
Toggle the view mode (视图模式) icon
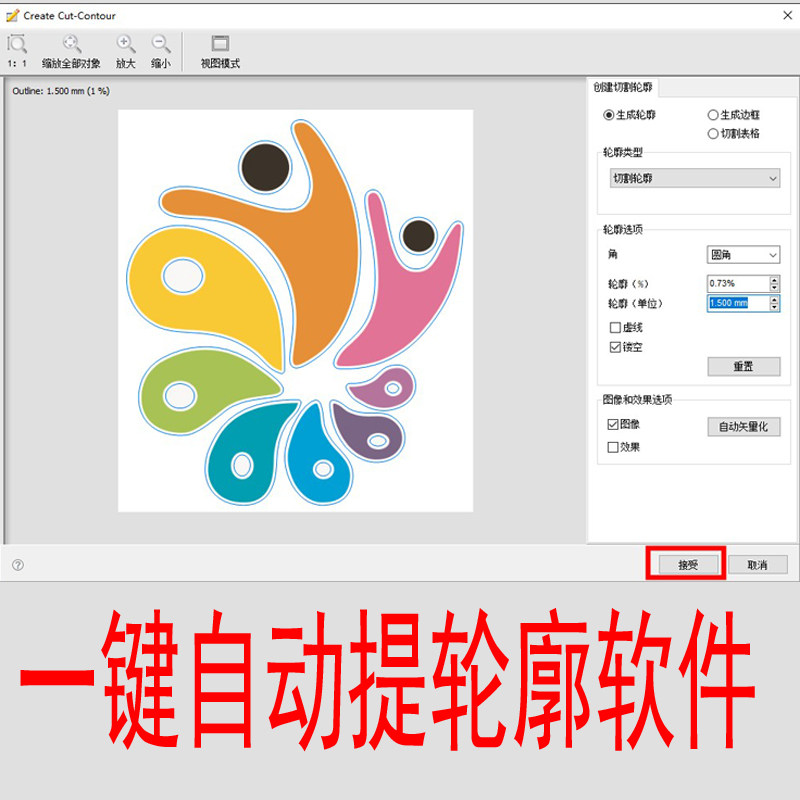pyautogui.click(x=220, y=43)
